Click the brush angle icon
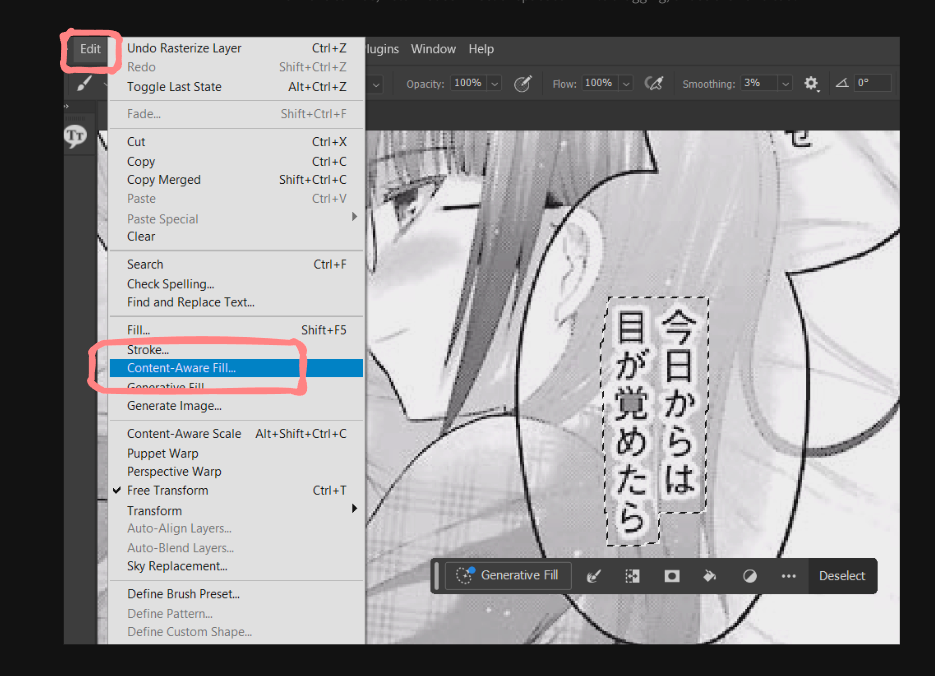 click(x=842, y=83)
